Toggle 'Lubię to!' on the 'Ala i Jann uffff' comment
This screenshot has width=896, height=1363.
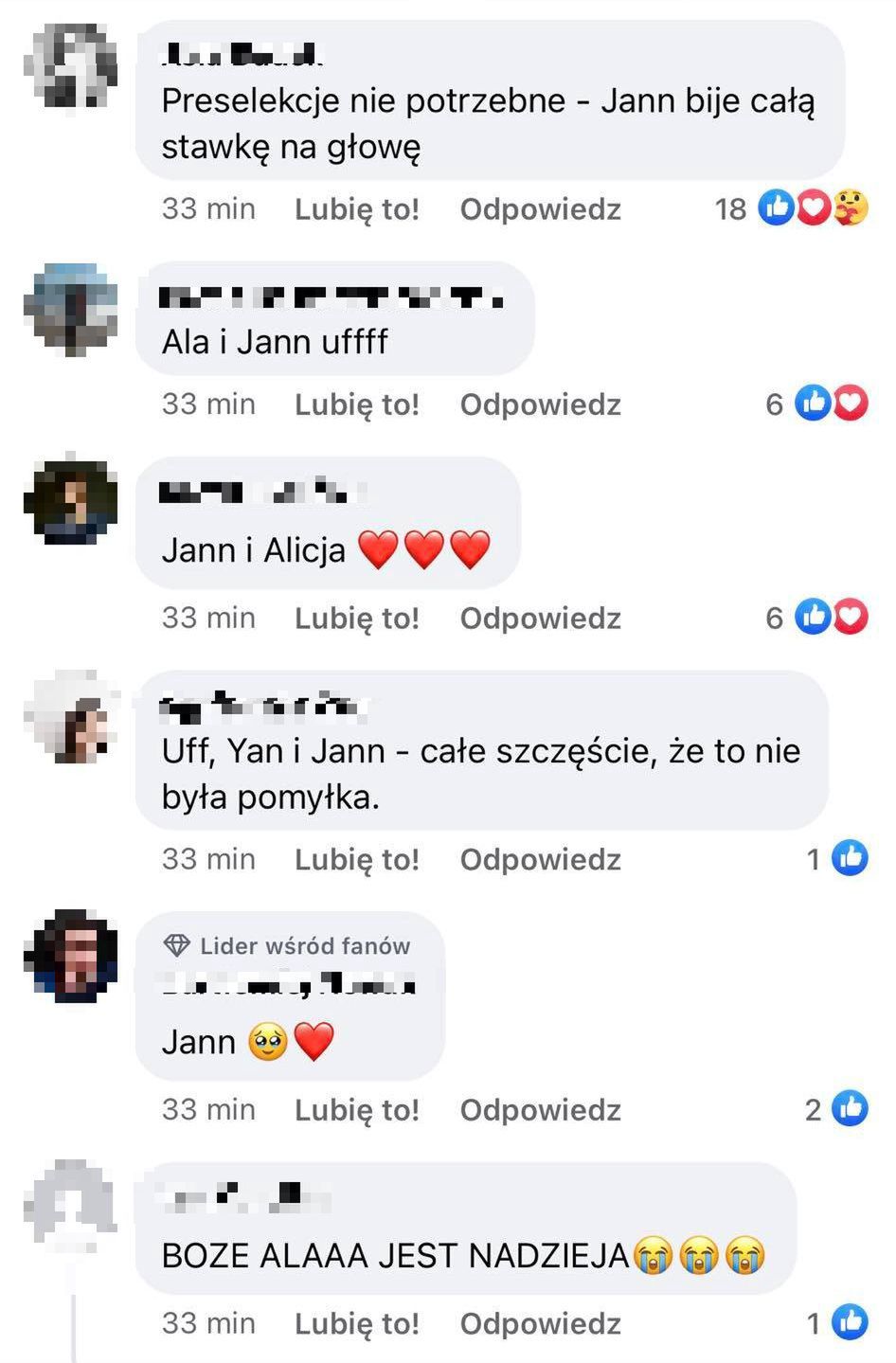(x=357, y=404)
